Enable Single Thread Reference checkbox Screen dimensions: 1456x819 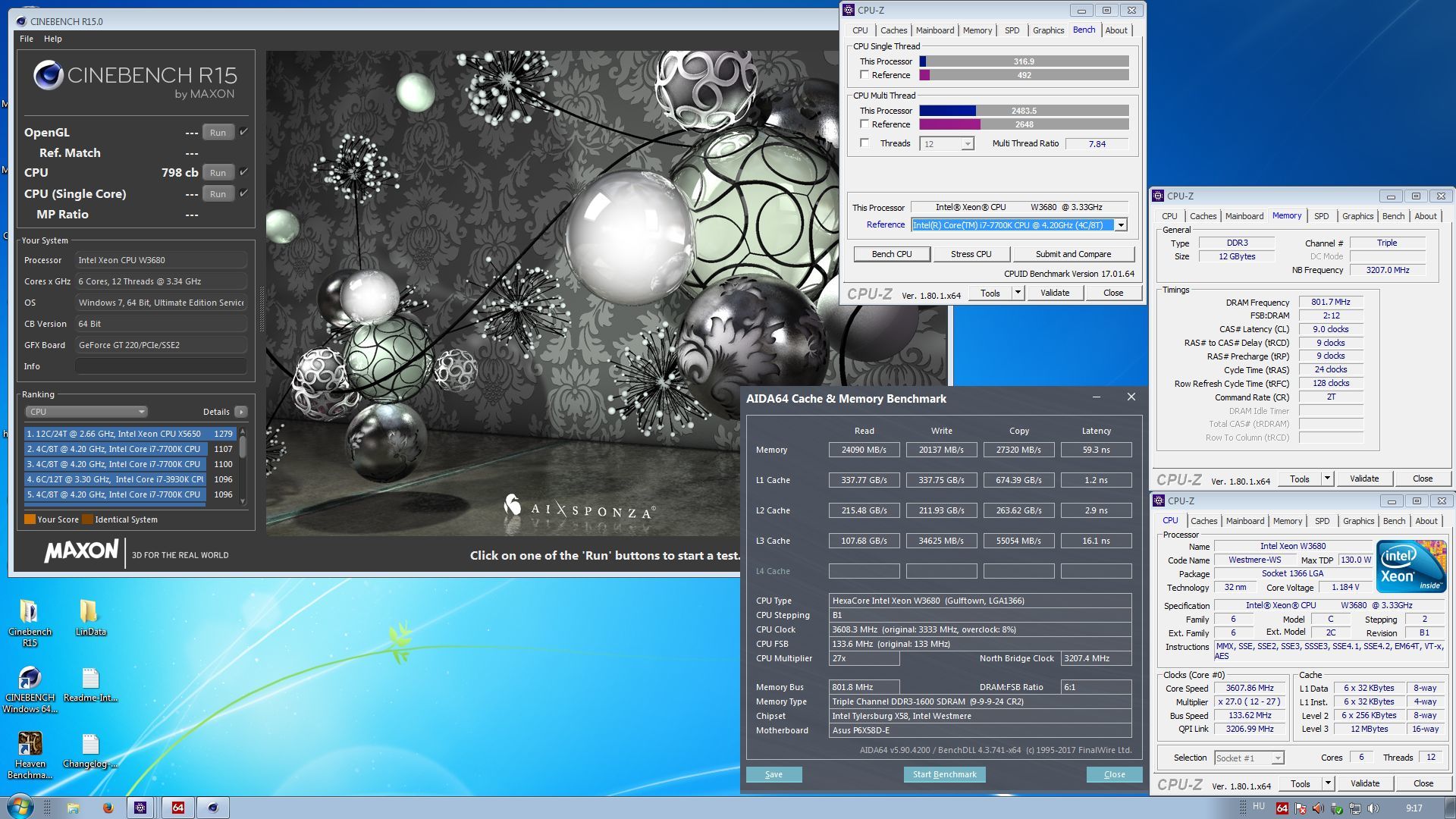point(864,75)
